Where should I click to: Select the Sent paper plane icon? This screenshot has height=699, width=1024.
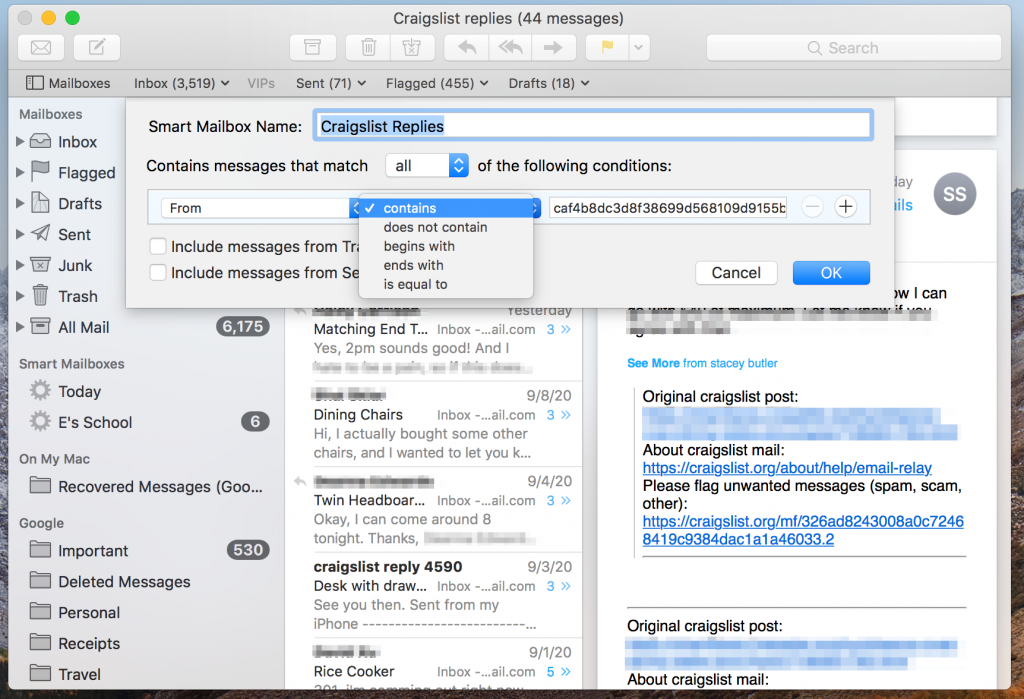40,233
